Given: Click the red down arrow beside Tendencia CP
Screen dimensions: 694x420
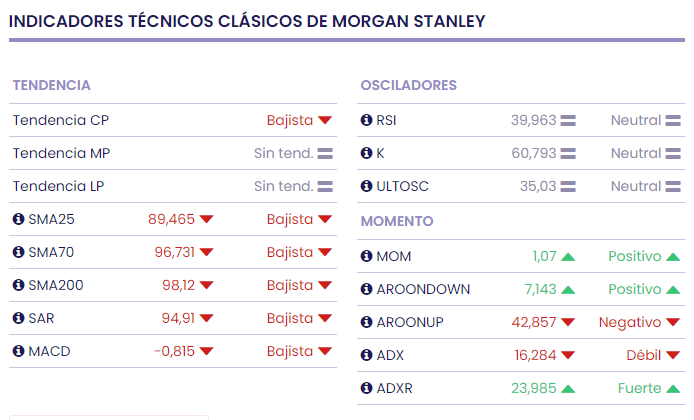Looking at the screenshot, I should click(325, 121).
